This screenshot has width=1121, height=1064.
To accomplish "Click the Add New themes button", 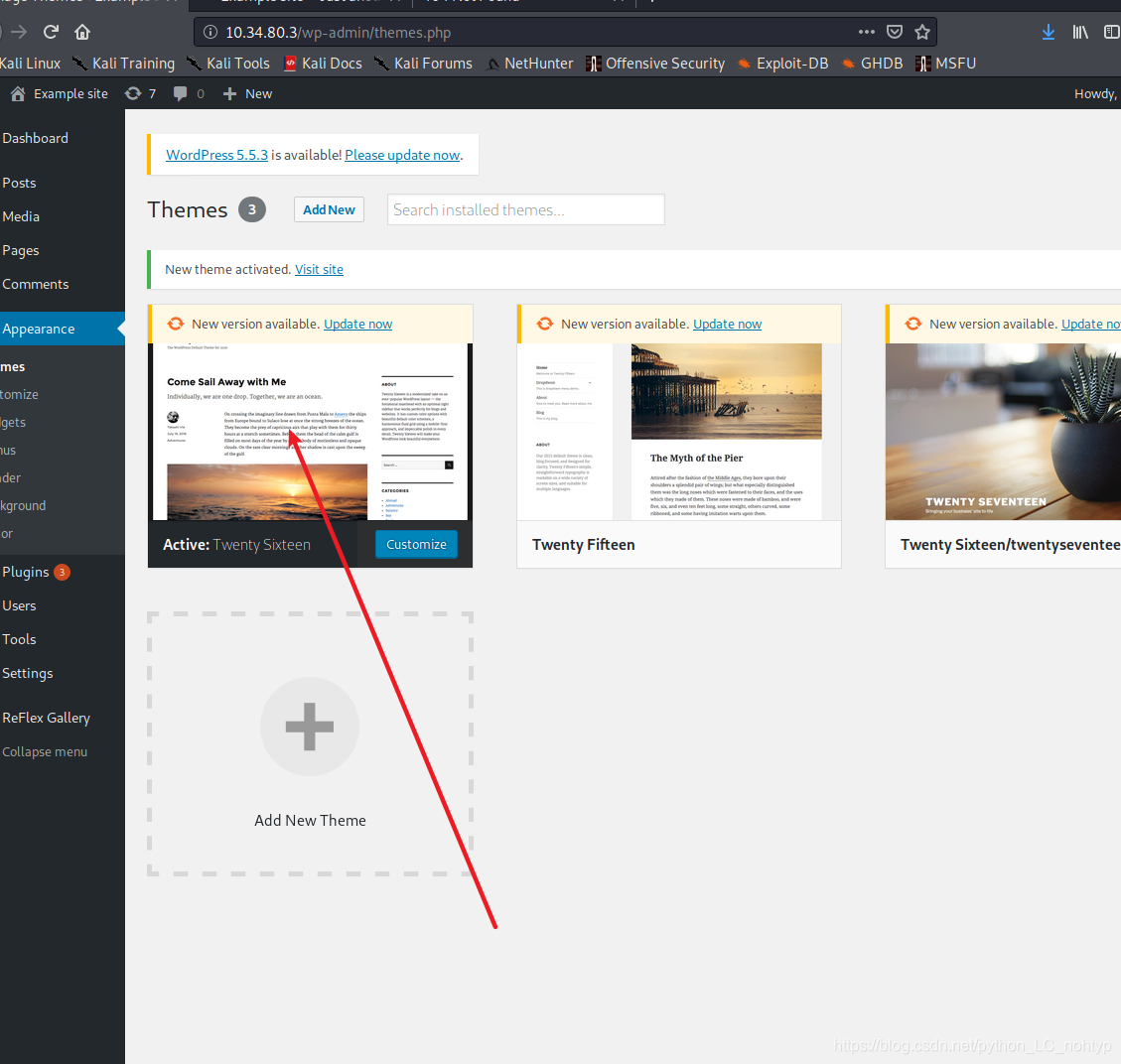I will tap(329, 209).
